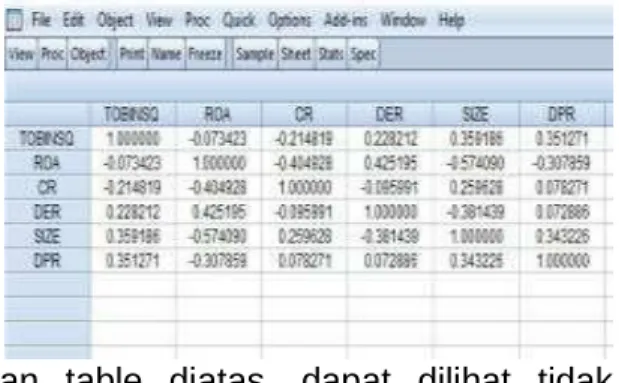Click cell 0.425195 in ROA row
The image size is (619, 383).
(x=389, y=163)
